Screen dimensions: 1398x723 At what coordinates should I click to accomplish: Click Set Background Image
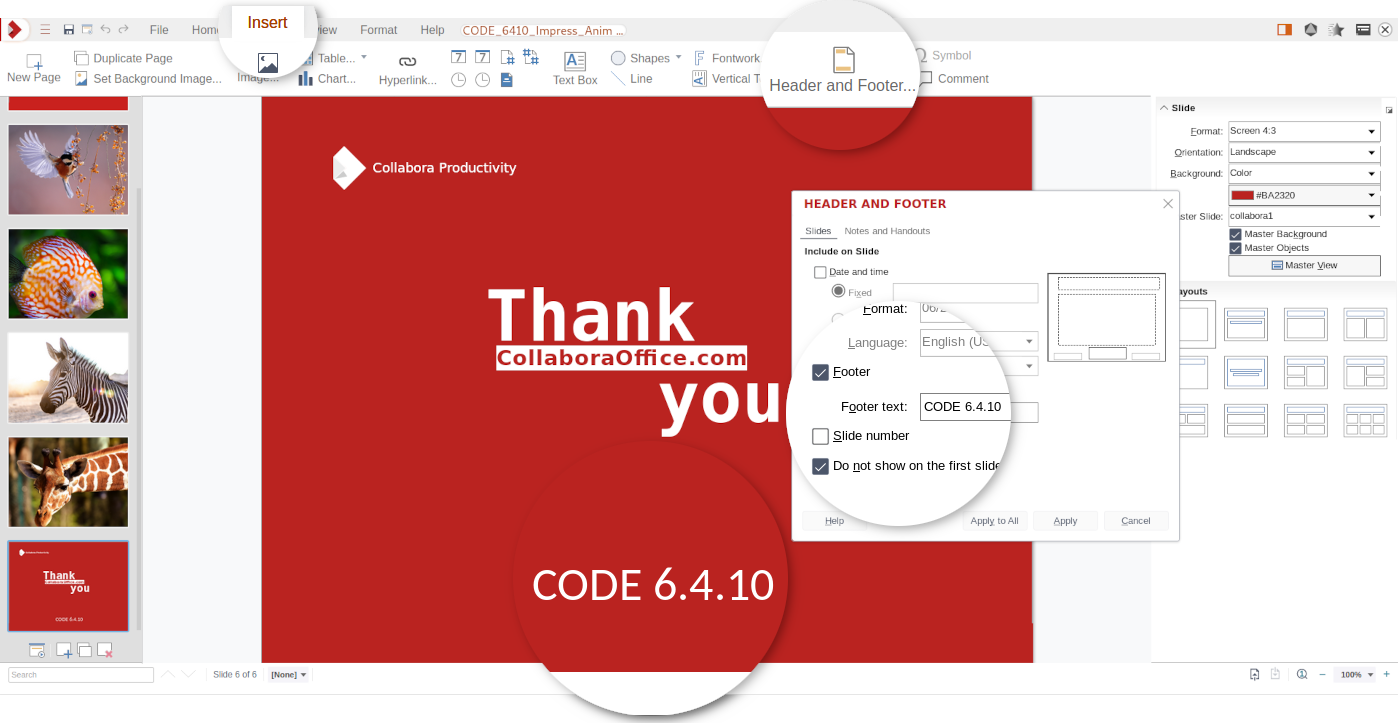[148, 78]
